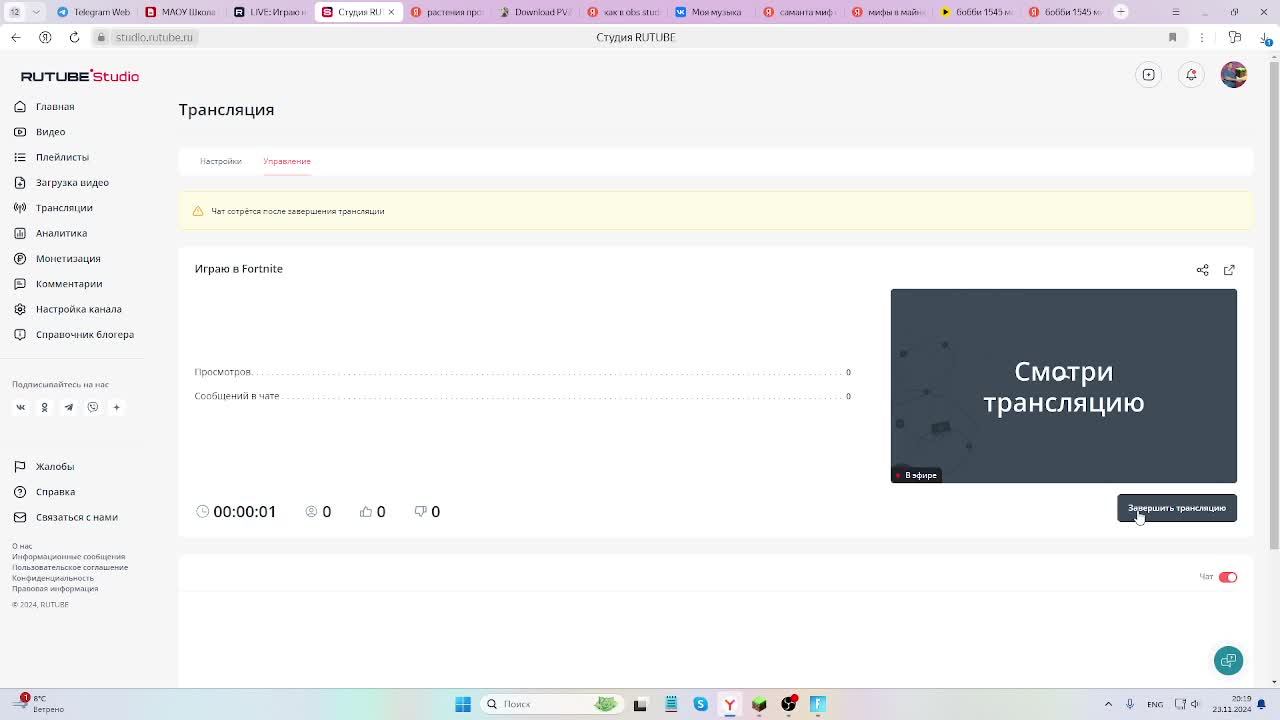Click the upload/add video icon in header

1149,75
